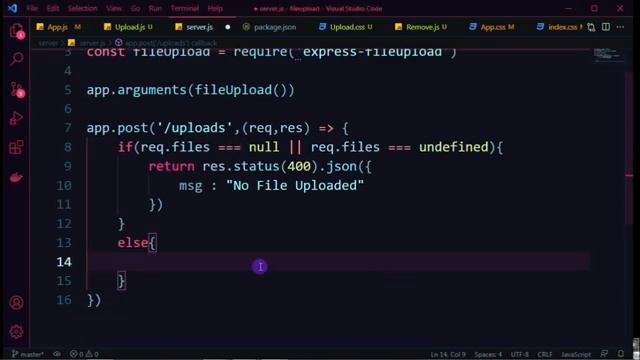Switch to the App.js tab
The width and height of the screenshot is (640, 360).
coord(58,27)
